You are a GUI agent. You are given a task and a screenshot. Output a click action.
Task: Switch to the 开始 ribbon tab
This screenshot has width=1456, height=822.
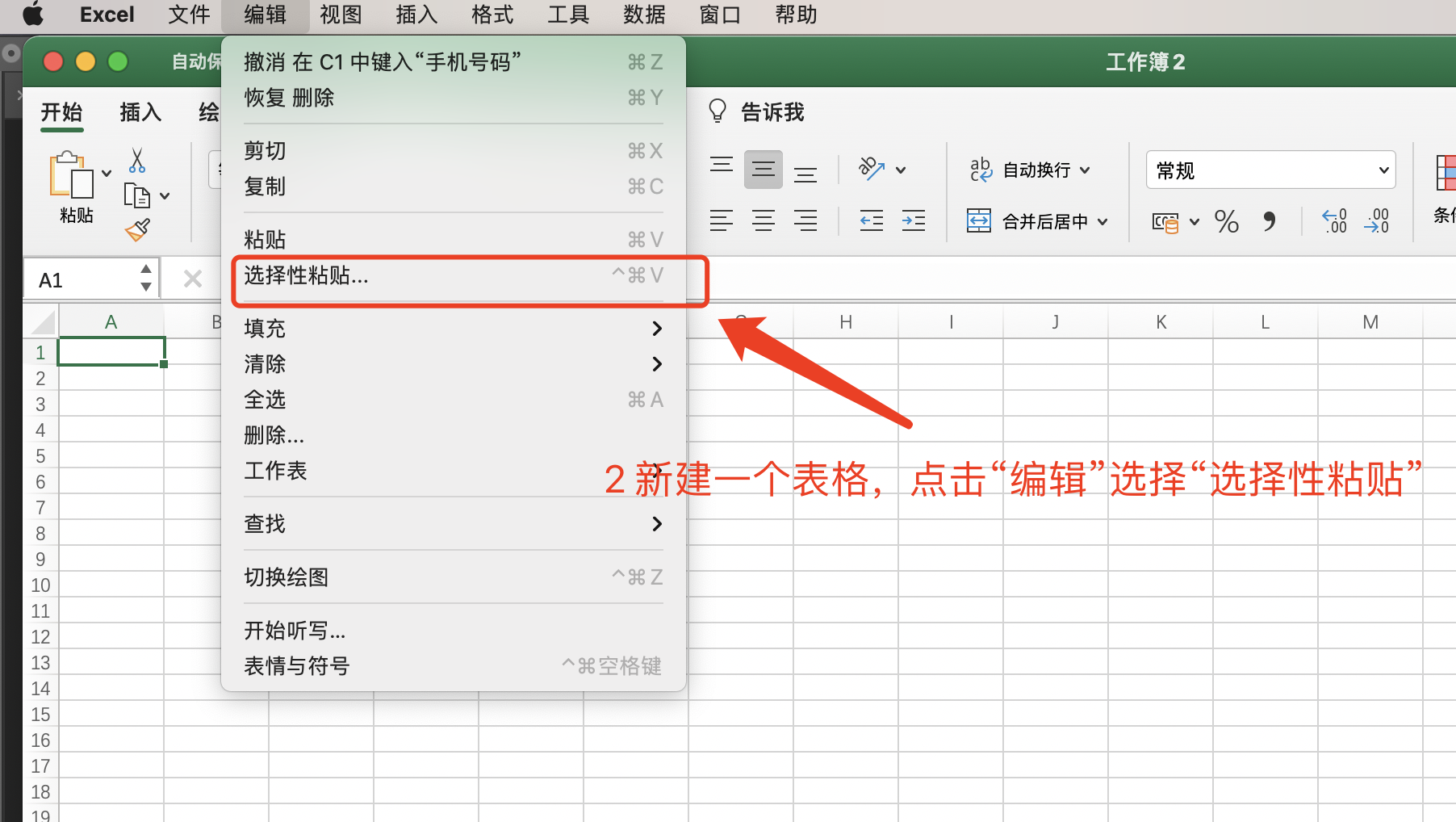click(x=62, y=112)
